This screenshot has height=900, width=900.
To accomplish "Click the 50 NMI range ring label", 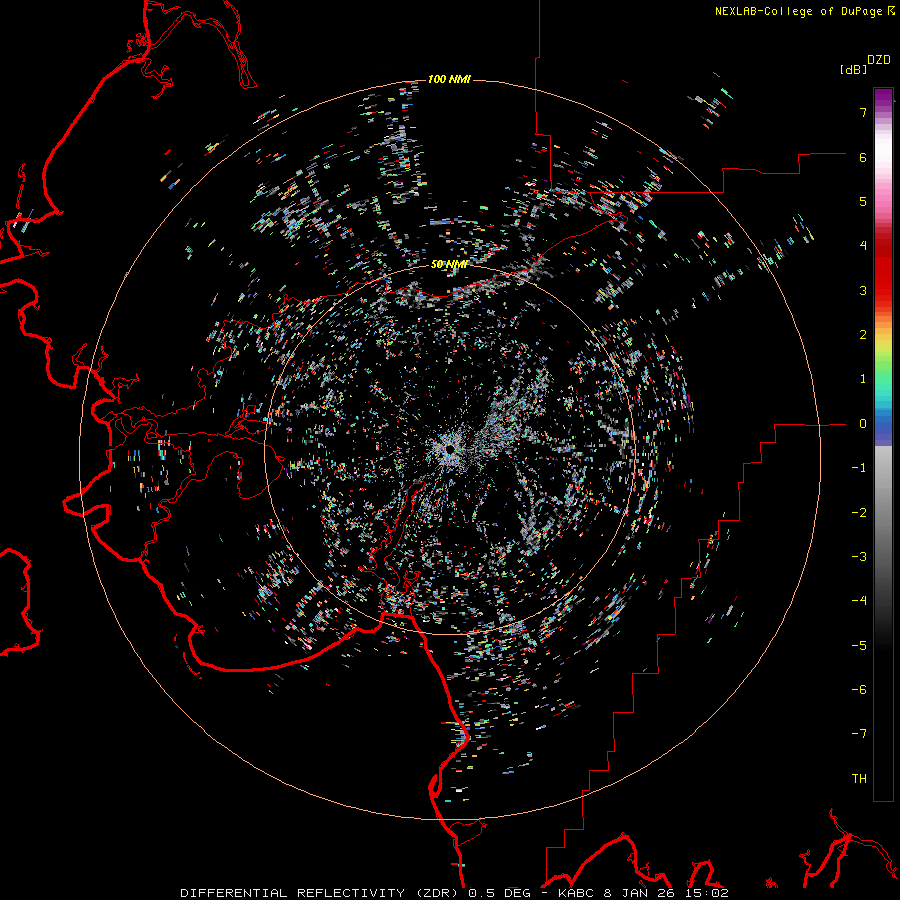I will (449, 264).
